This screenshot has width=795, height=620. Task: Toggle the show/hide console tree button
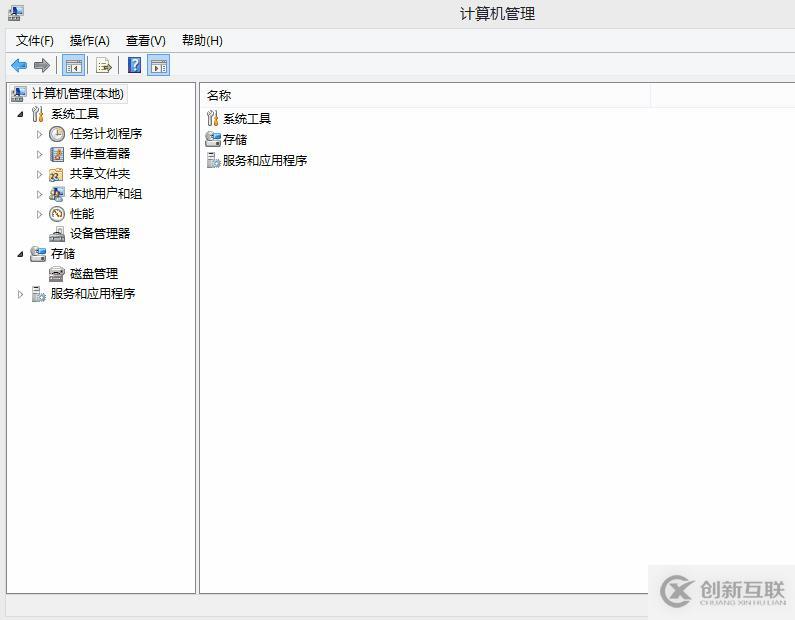point(74,65)
